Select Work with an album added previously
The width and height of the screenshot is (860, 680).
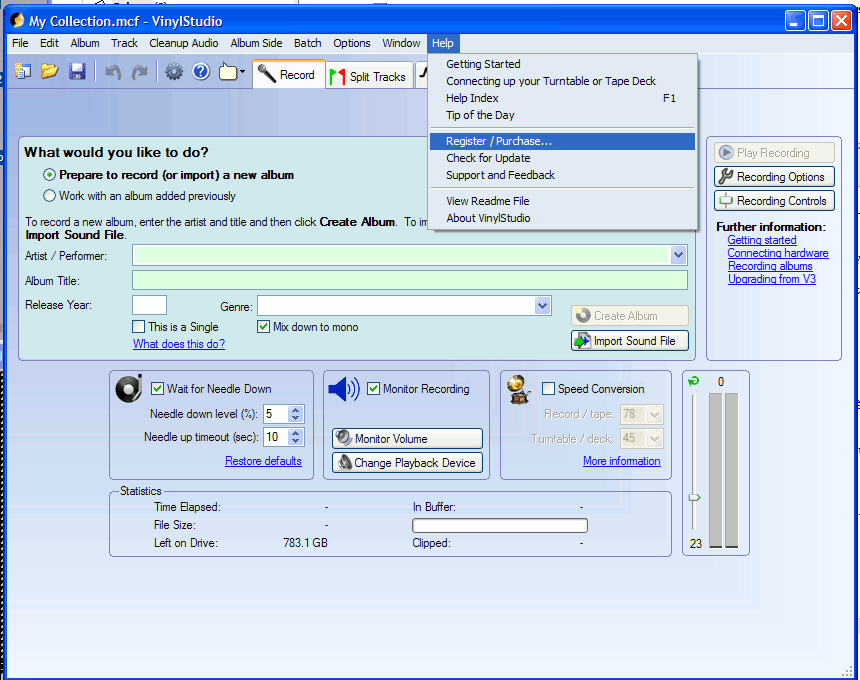[x=50, y=196]
